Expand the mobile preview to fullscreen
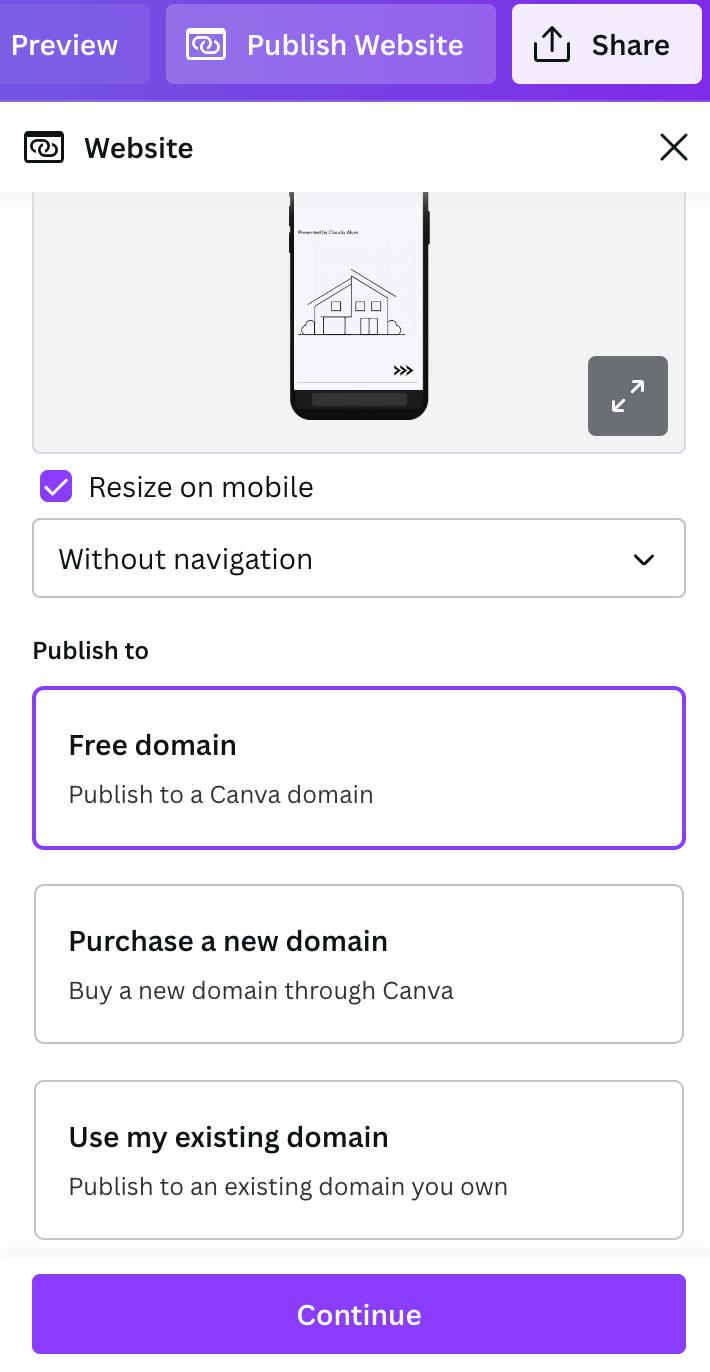 (627, 396)
